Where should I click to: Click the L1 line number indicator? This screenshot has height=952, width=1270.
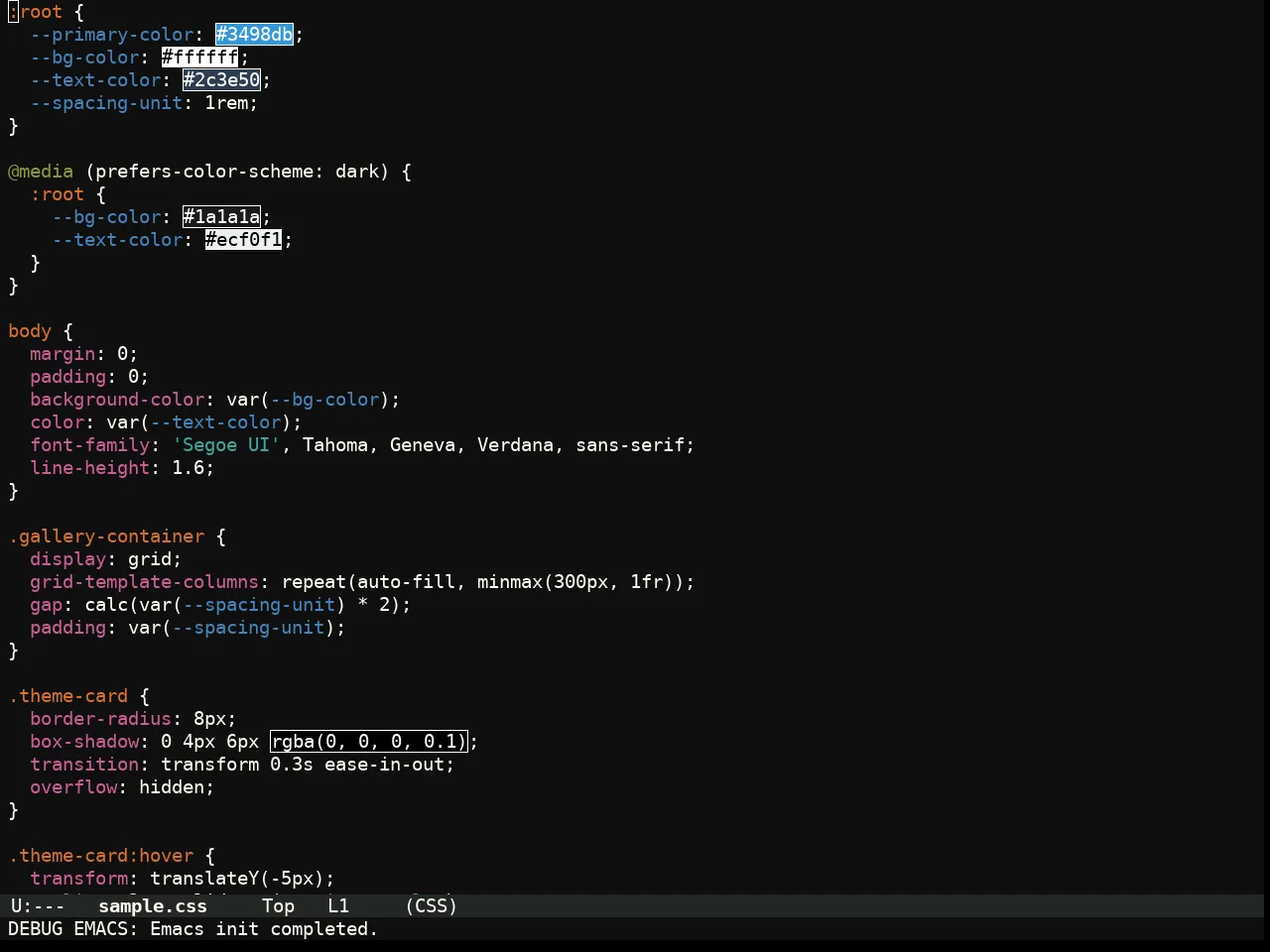338,906
